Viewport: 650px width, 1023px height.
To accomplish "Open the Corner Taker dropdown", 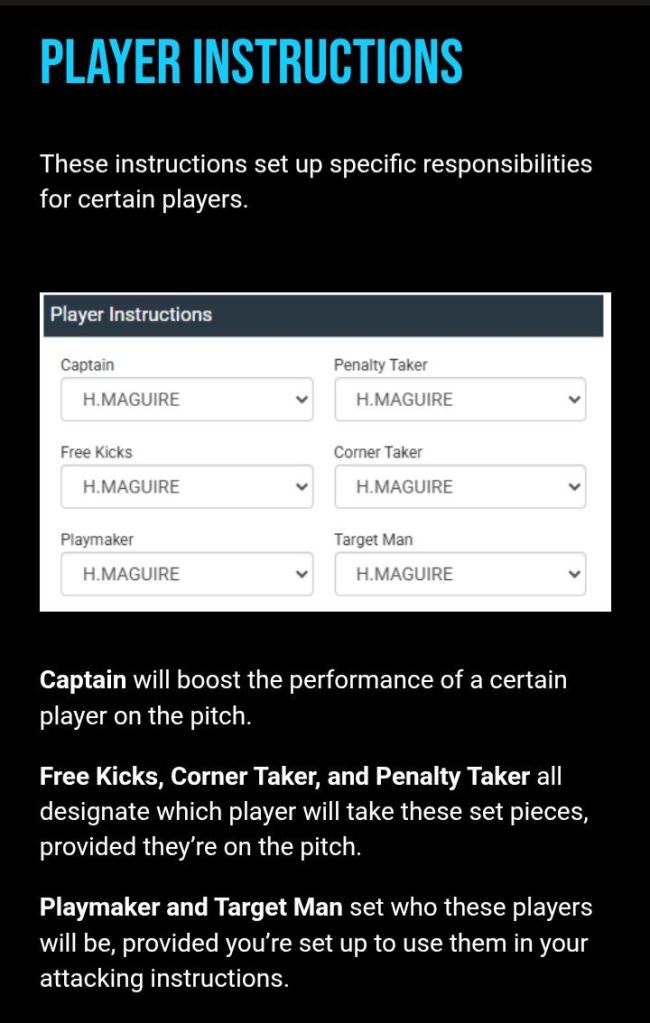I will pos(460,487).
